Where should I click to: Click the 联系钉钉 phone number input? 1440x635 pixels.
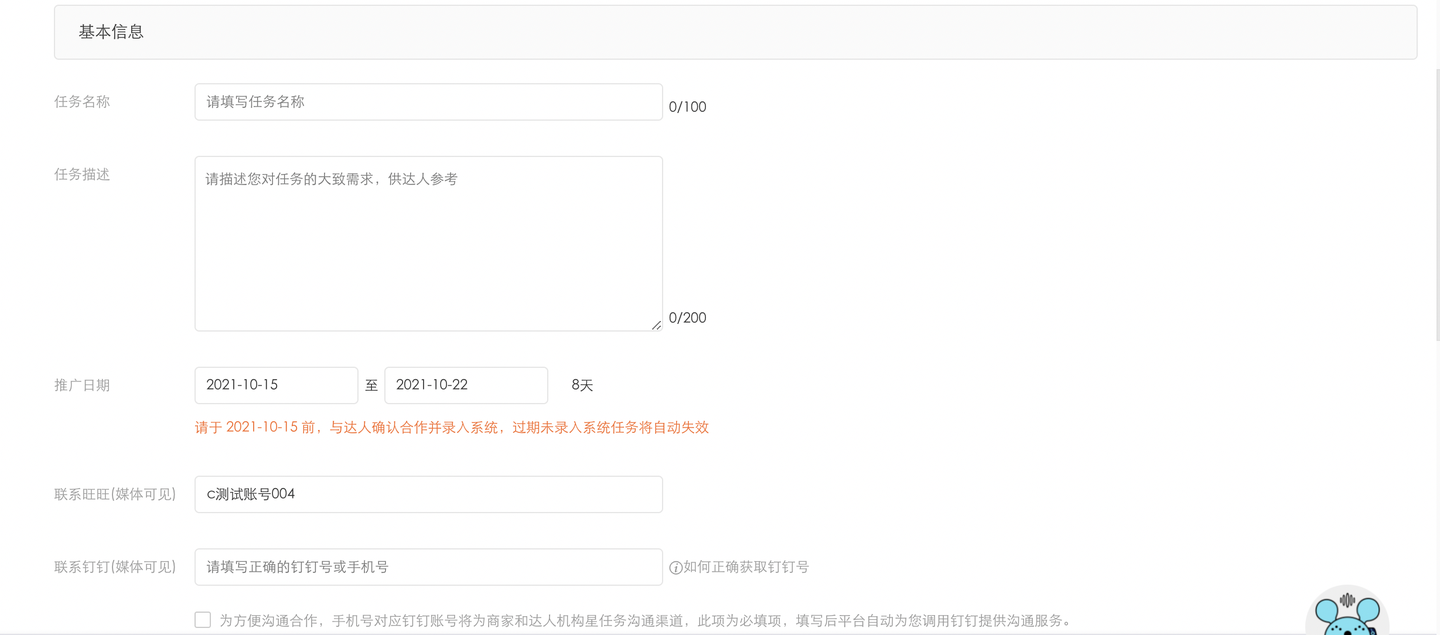pyautogui.click(x=428, y=567)
